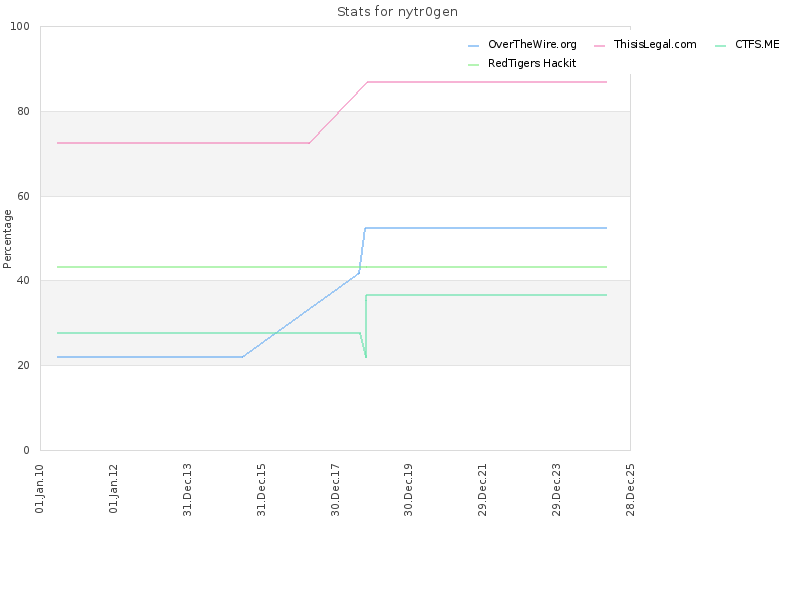Click the chart title Stats for nytr0gen
800x600 pixels.
(397, 12)
